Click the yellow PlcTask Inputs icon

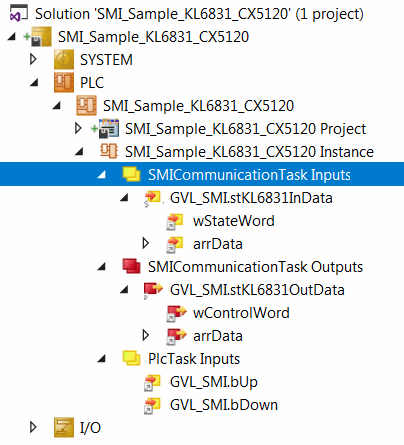[131, 359]
